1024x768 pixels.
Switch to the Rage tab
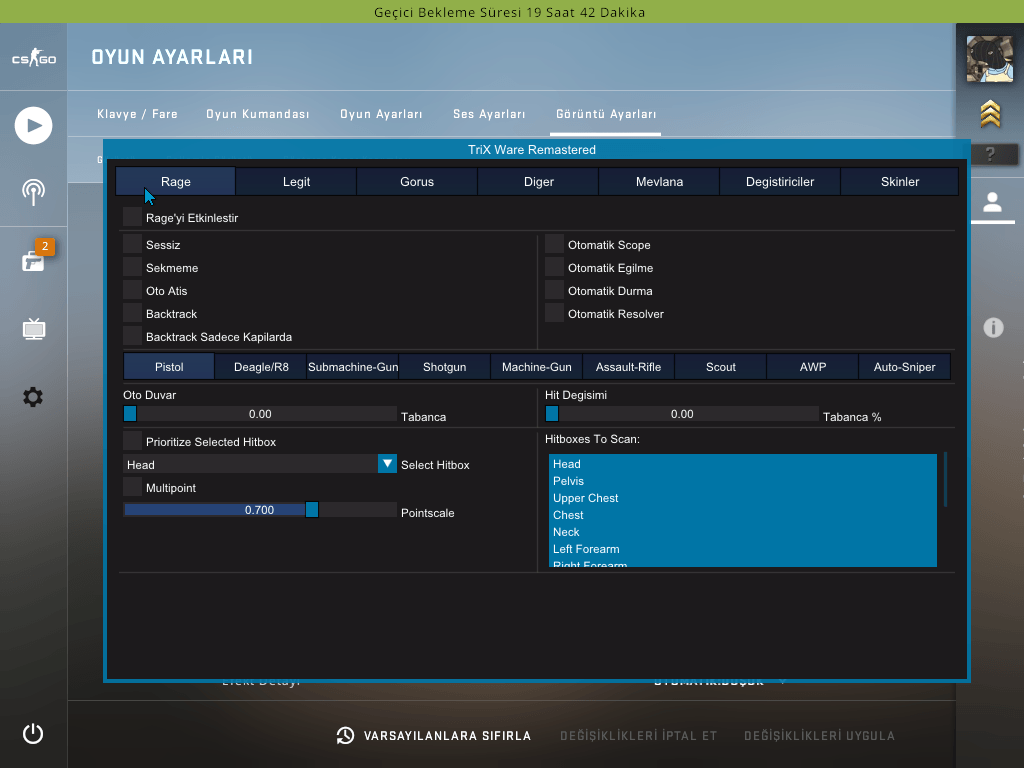[176, 182]
